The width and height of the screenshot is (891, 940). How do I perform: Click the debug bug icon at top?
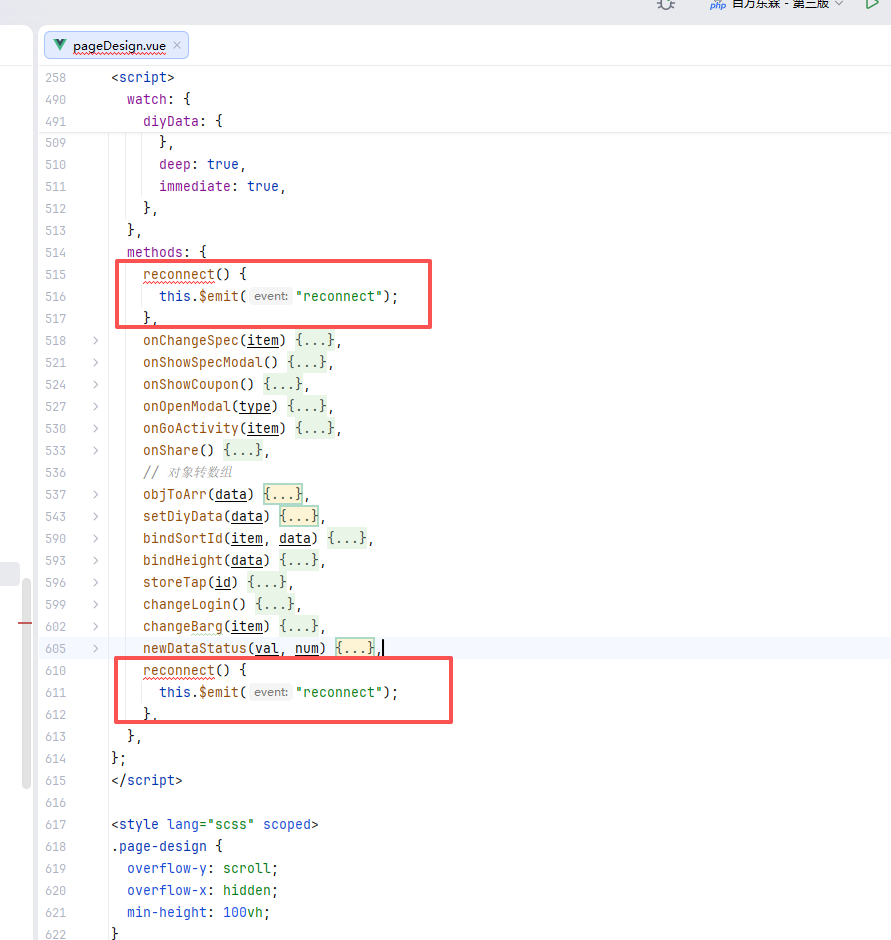pos(666,5)
